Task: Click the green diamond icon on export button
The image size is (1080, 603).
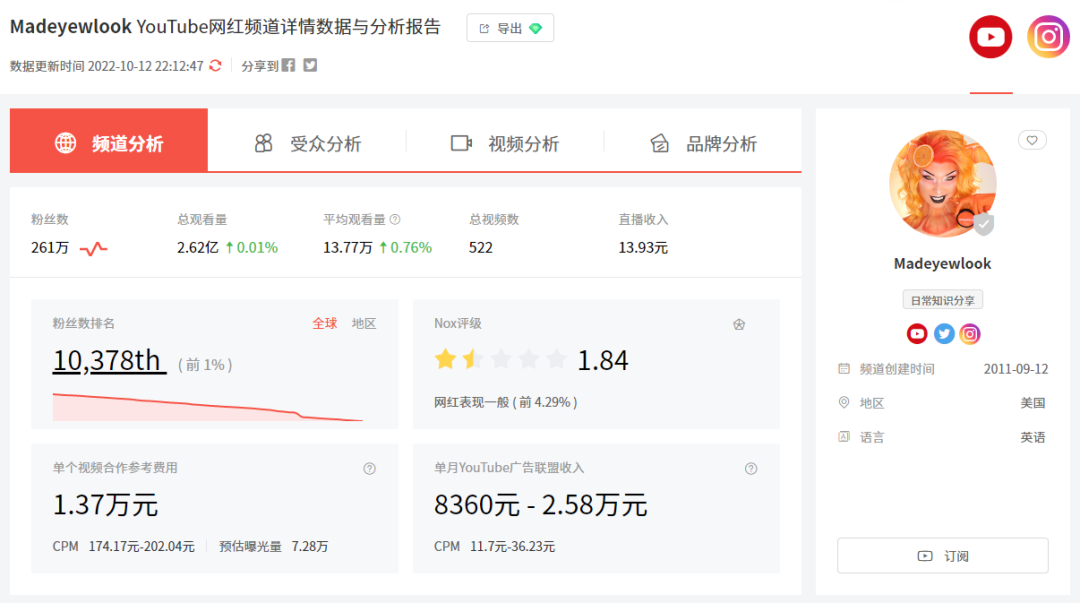Action: tap(535, 28)
